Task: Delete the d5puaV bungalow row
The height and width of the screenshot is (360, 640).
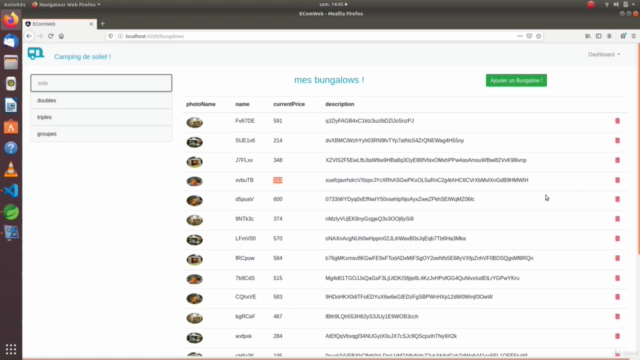Action: click(x=617, y=199)
